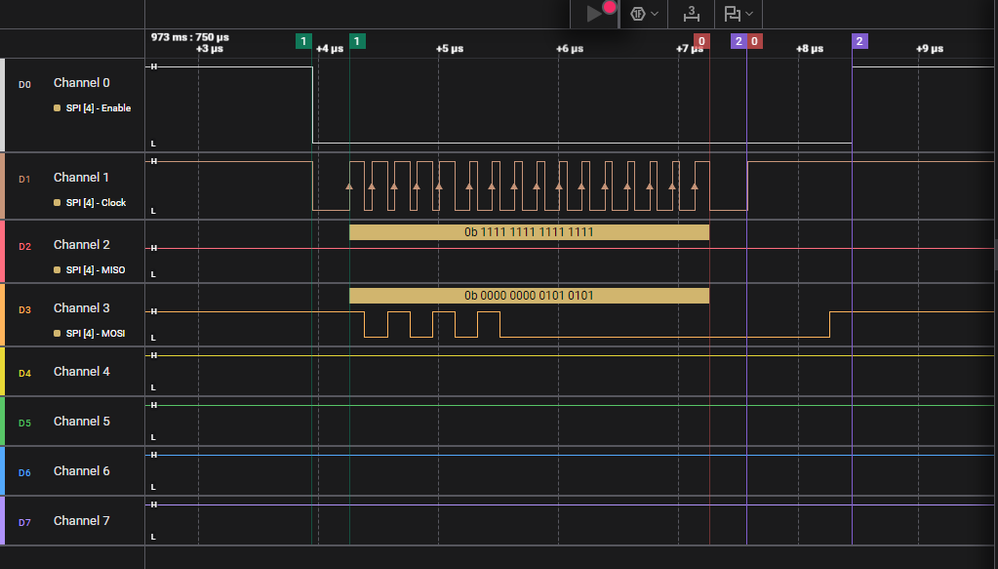Click the +9 µs time ruler label
Screen dimensions: 998x569
point(929,49)
